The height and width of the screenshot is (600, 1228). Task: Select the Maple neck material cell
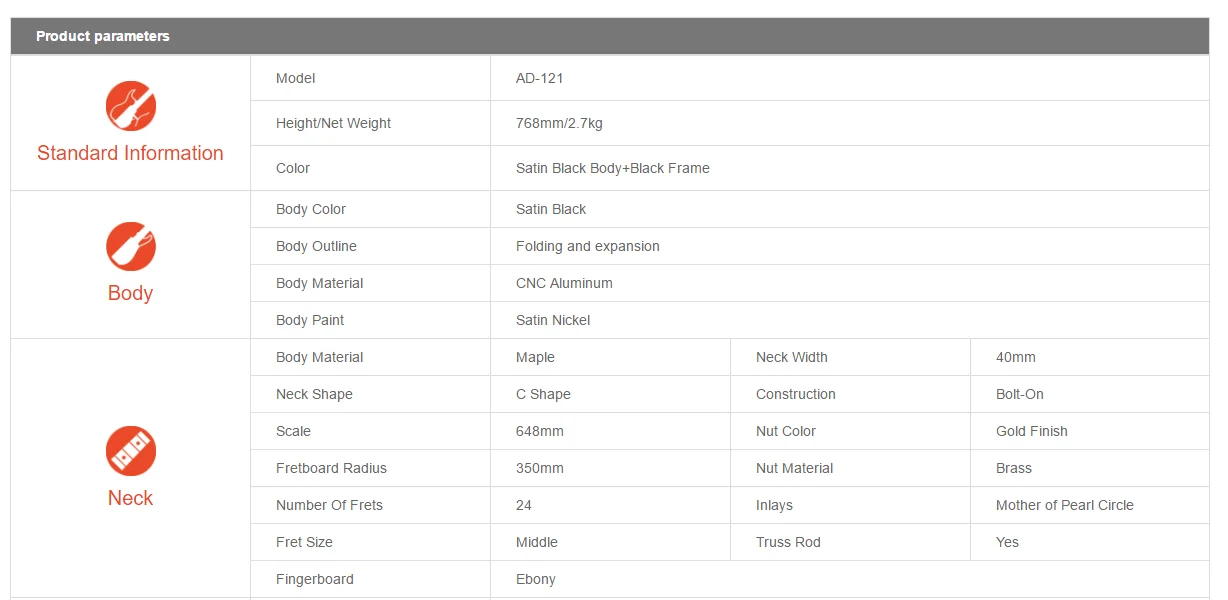click(535, 357)
